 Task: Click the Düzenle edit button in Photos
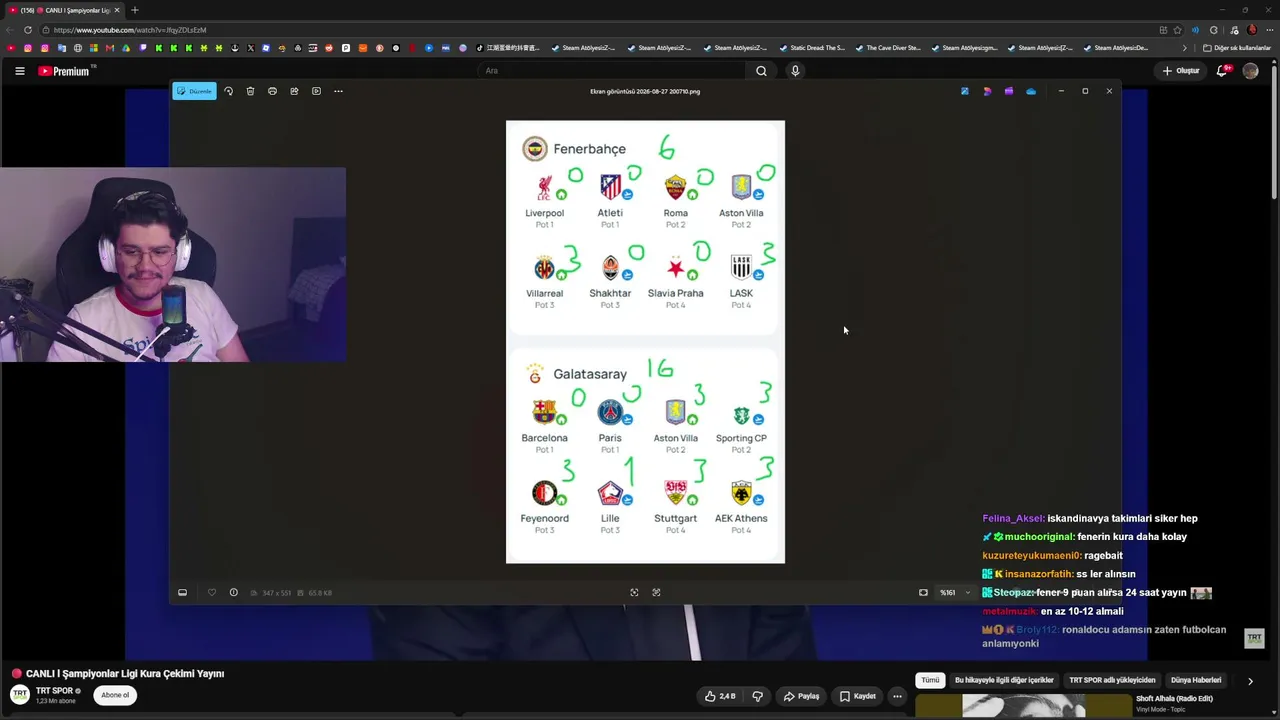click(194, 91)
